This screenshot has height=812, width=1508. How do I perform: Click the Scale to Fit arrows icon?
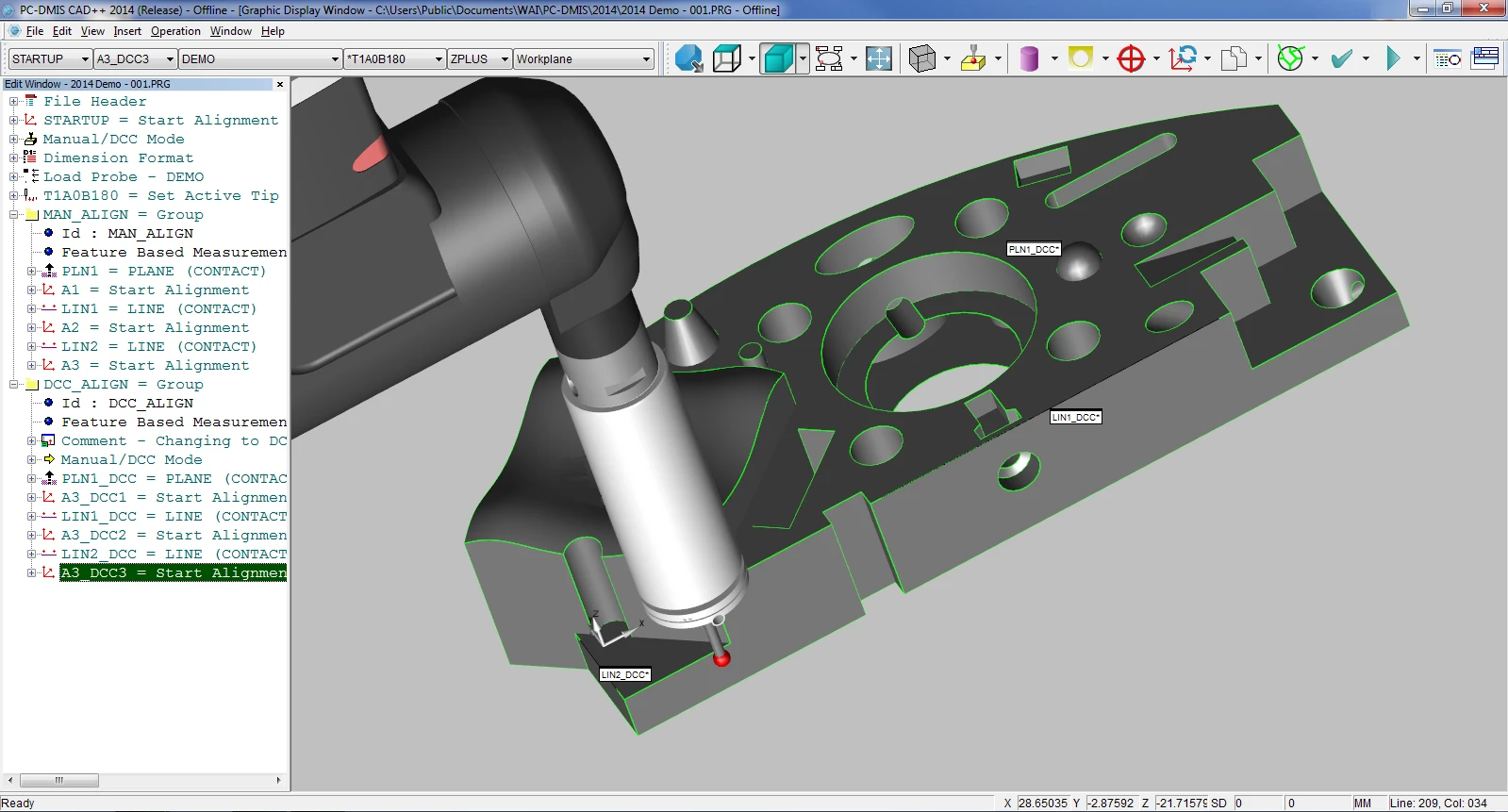(878, 58)
